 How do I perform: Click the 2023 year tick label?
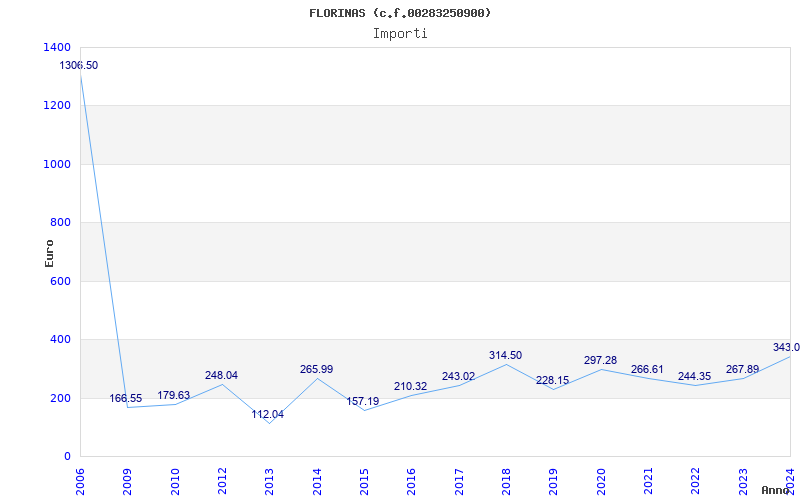coord(743,482)
